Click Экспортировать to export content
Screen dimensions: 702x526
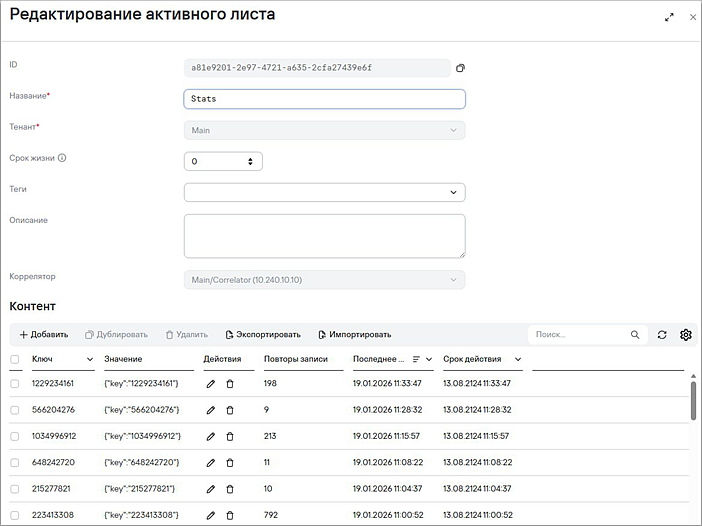(x=263, y=335)
